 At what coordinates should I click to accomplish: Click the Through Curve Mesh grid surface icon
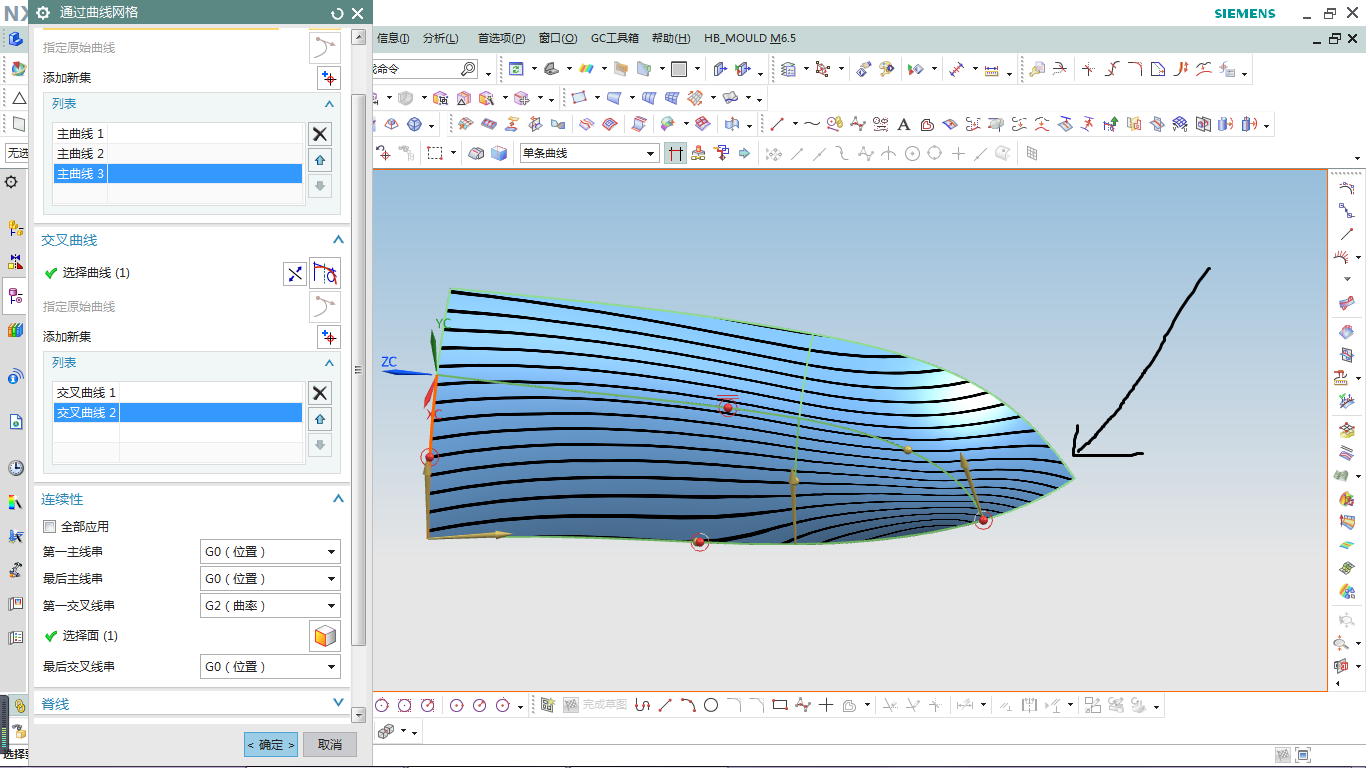tap(672, 97)
